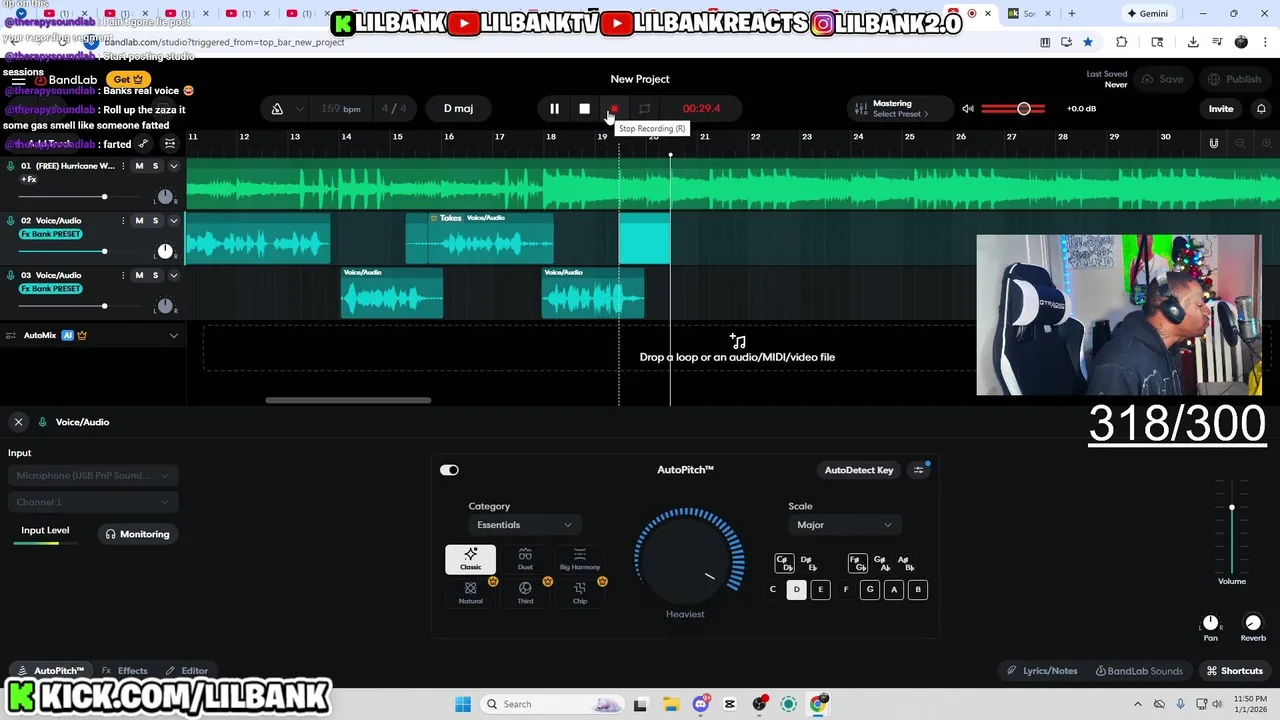
Task: Expand track 01 options chevron
Action: coord(173,166)
